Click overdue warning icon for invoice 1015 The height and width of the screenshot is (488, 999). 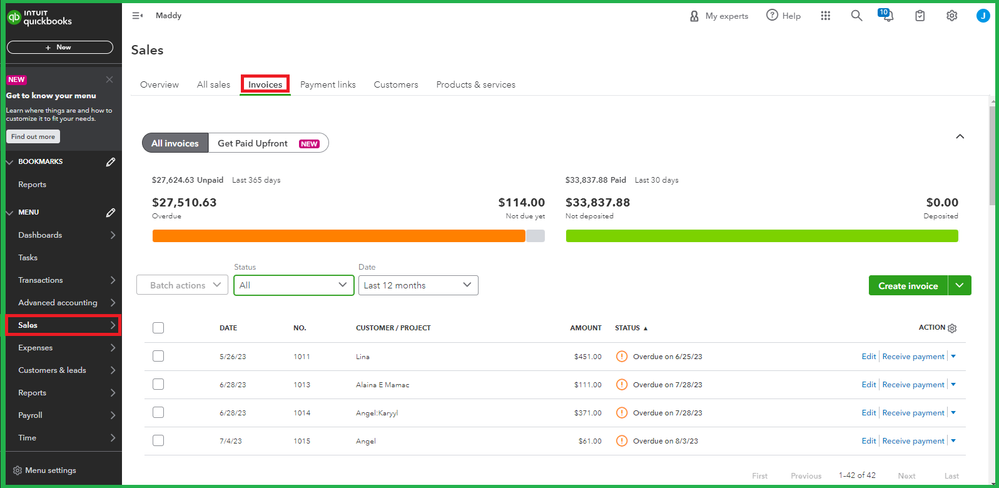pyautogui.click(x=622, y=441)
